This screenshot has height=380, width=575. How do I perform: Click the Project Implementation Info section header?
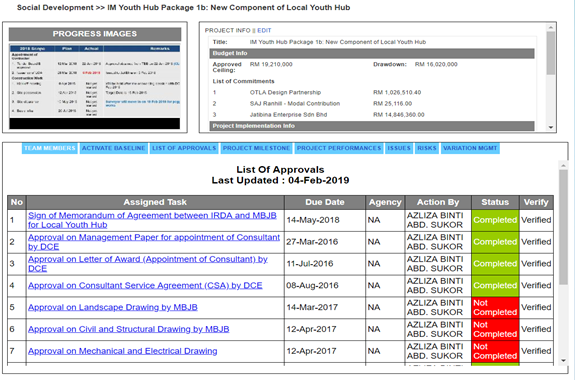point(372,126)
